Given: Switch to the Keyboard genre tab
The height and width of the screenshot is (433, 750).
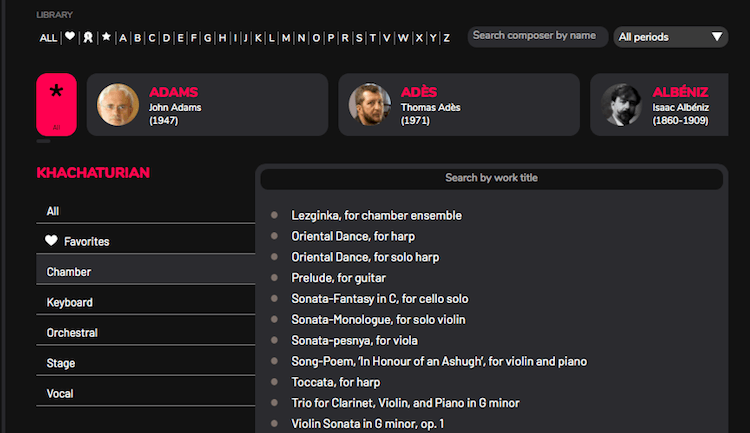Looking at the screenshot, I should click(145, 302).
